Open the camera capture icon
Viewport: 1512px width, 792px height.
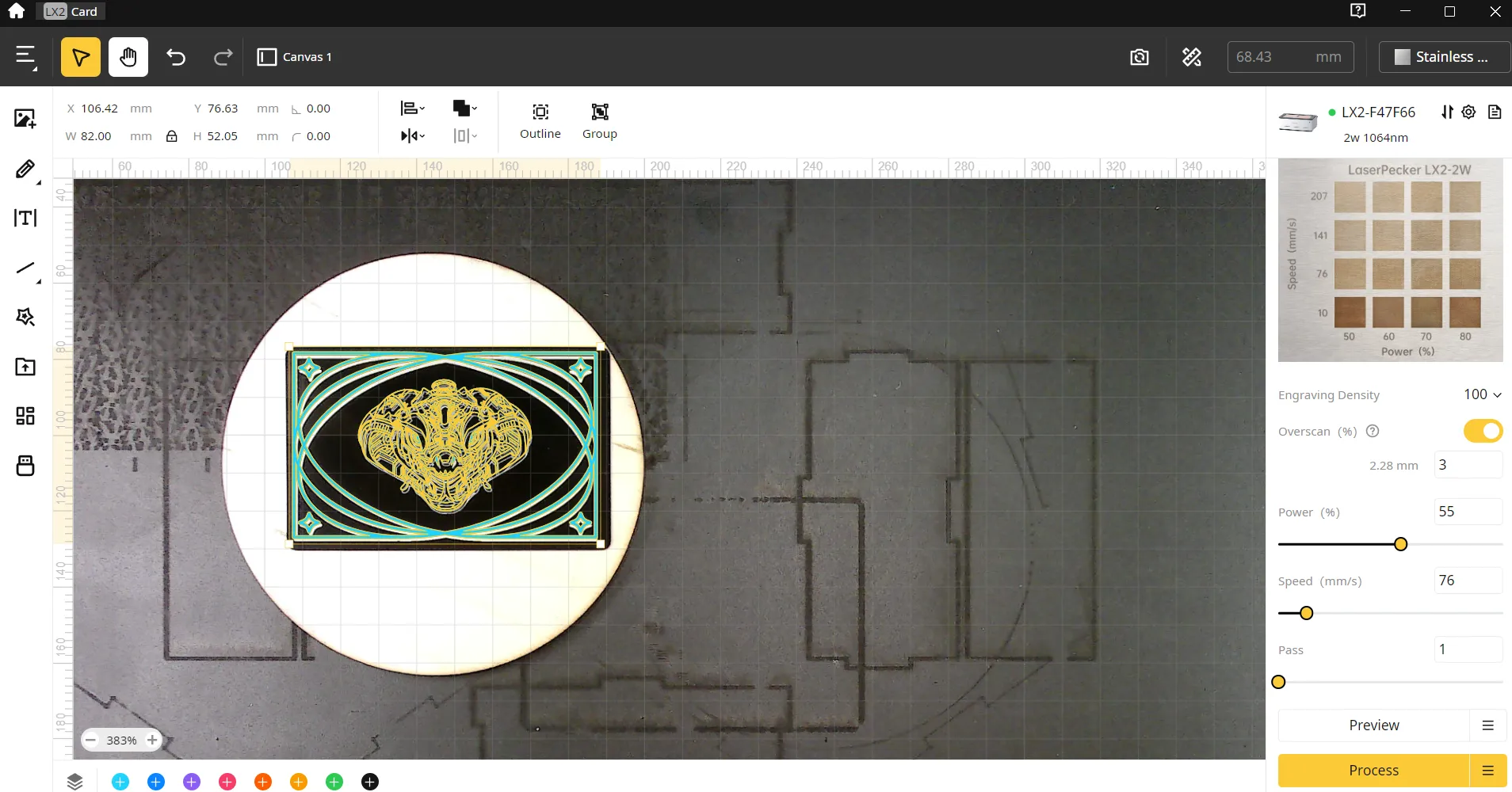click(x=1140, y=57)
